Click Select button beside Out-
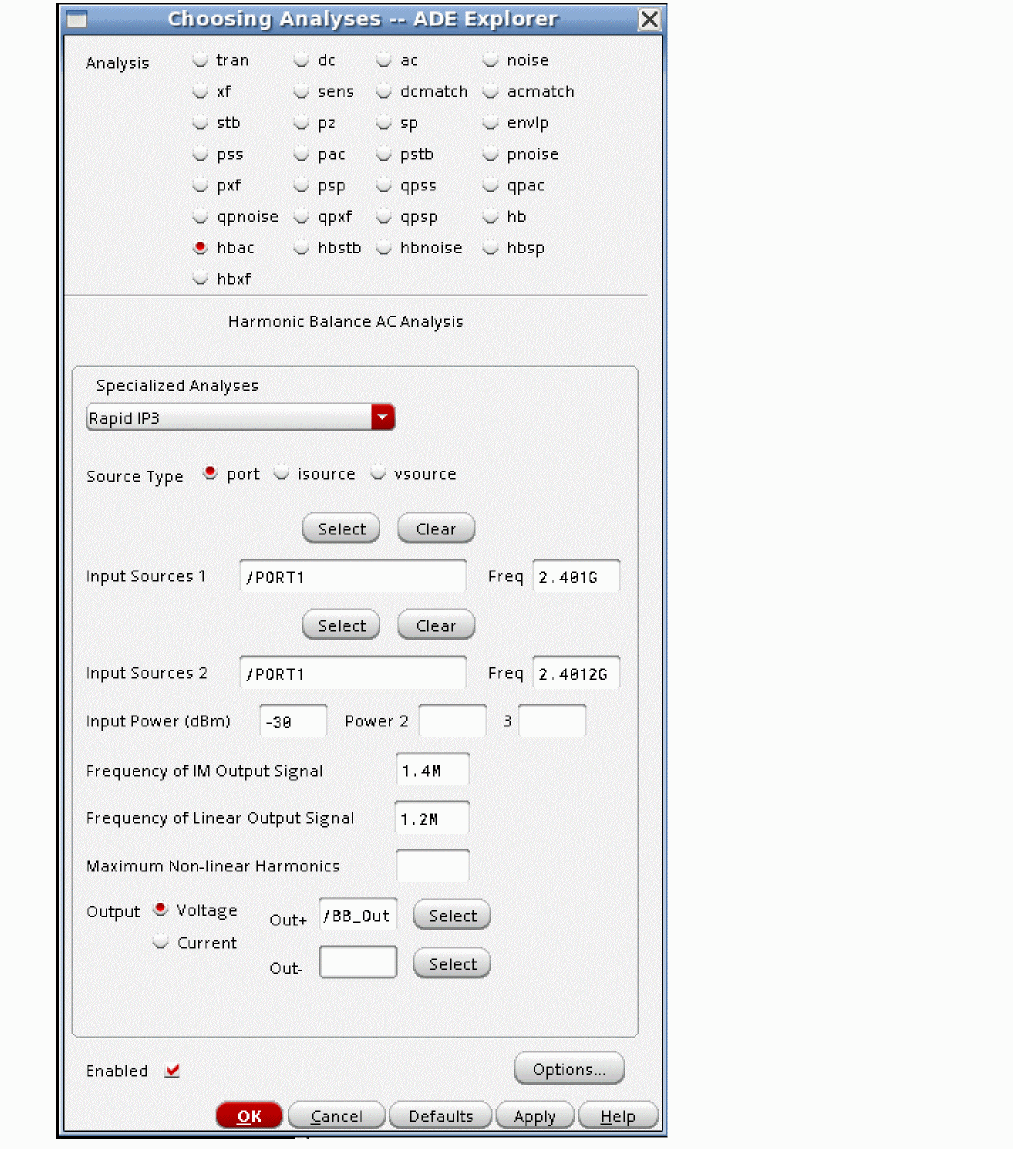 pyautogui.click(x=452, y=964)
